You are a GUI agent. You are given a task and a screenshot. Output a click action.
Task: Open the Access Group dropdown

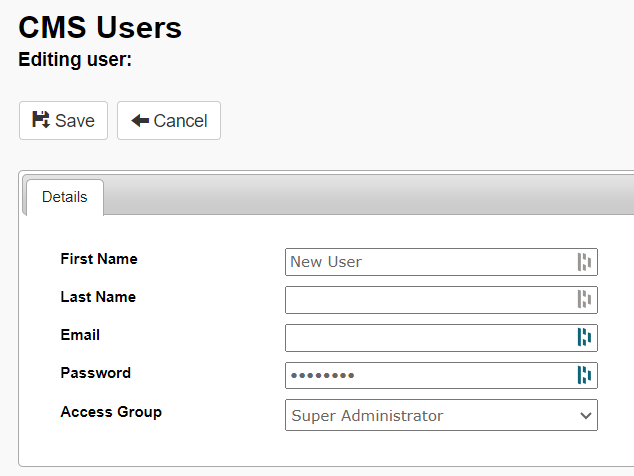click(441, 415)
